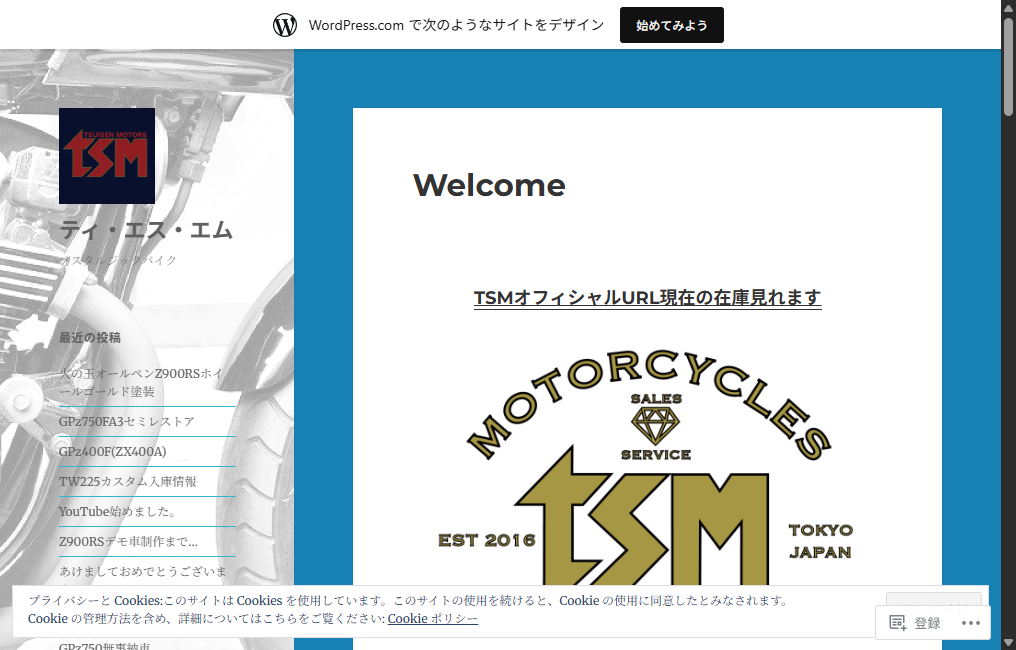Image resolution: width=1016 pixels, height=650 pixels.
Task: Open the YouTube始めました。 post link
Action: coord(117,511)
